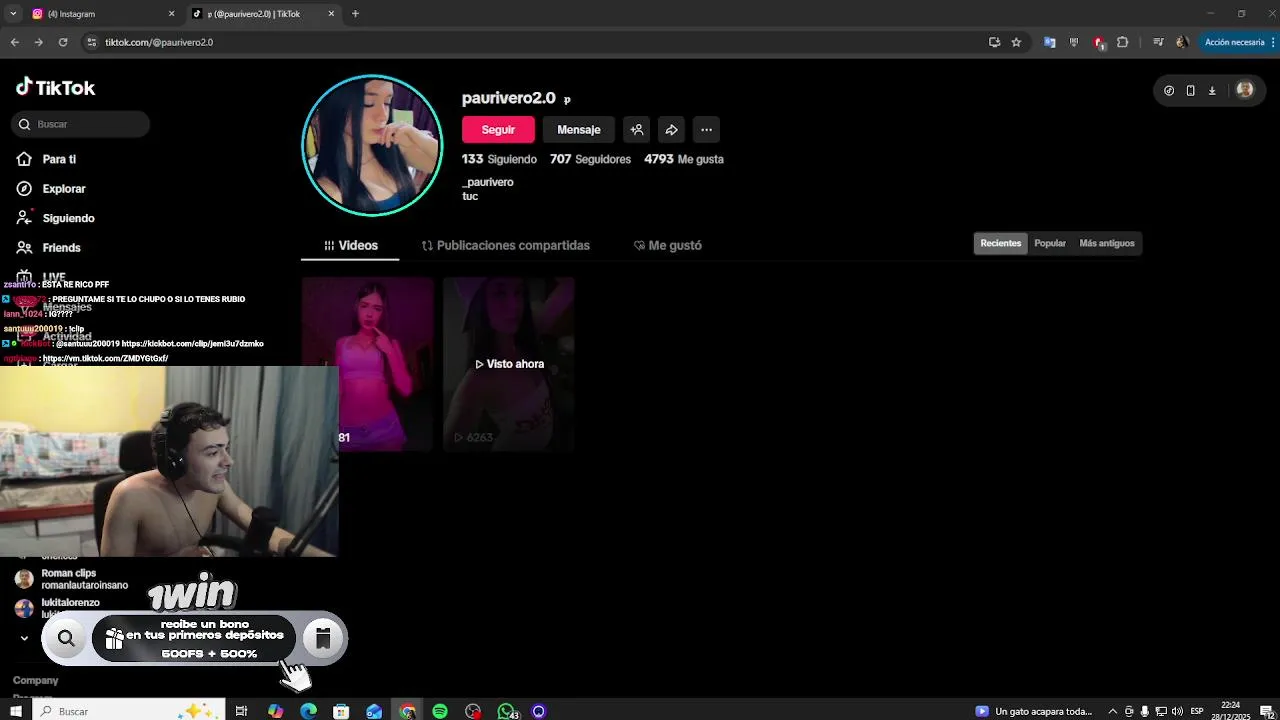The height and width of the screenshot is (720, 1280).
Task: Sort videos by Más antiguos
Action: [x=1107, y=243]
